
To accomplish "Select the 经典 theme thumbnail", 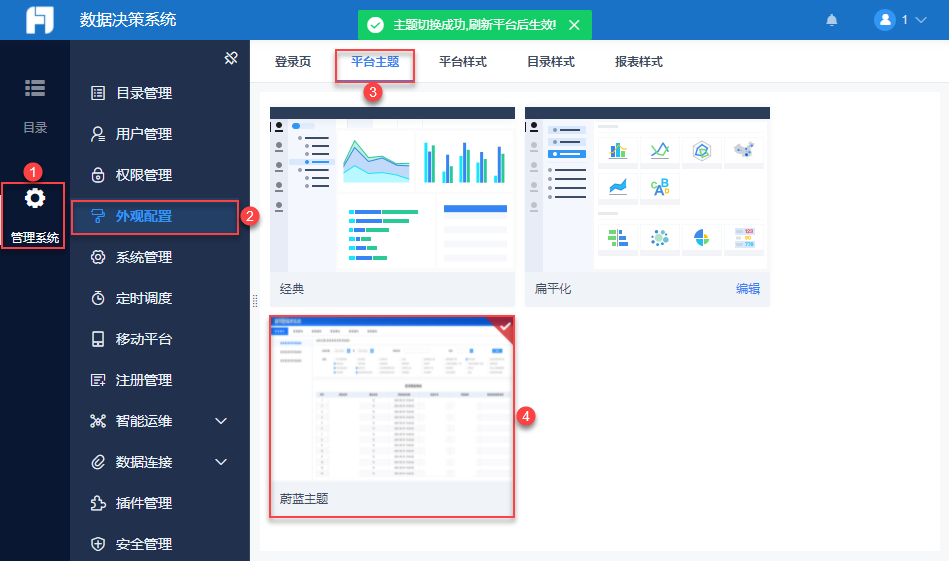I will pos(392,189).
